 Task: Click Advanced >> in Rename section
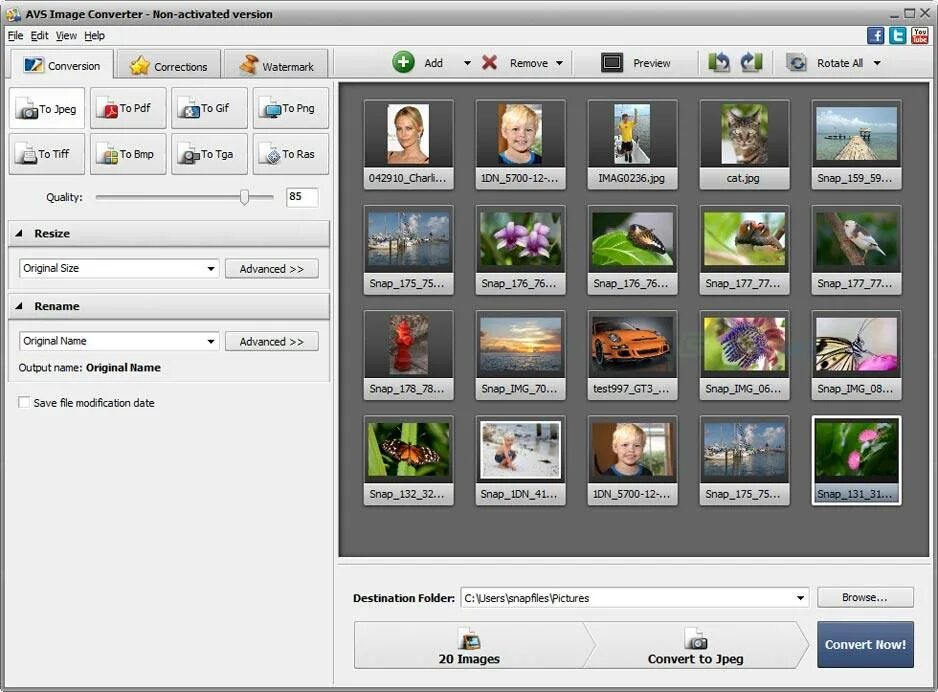[272, 342]
